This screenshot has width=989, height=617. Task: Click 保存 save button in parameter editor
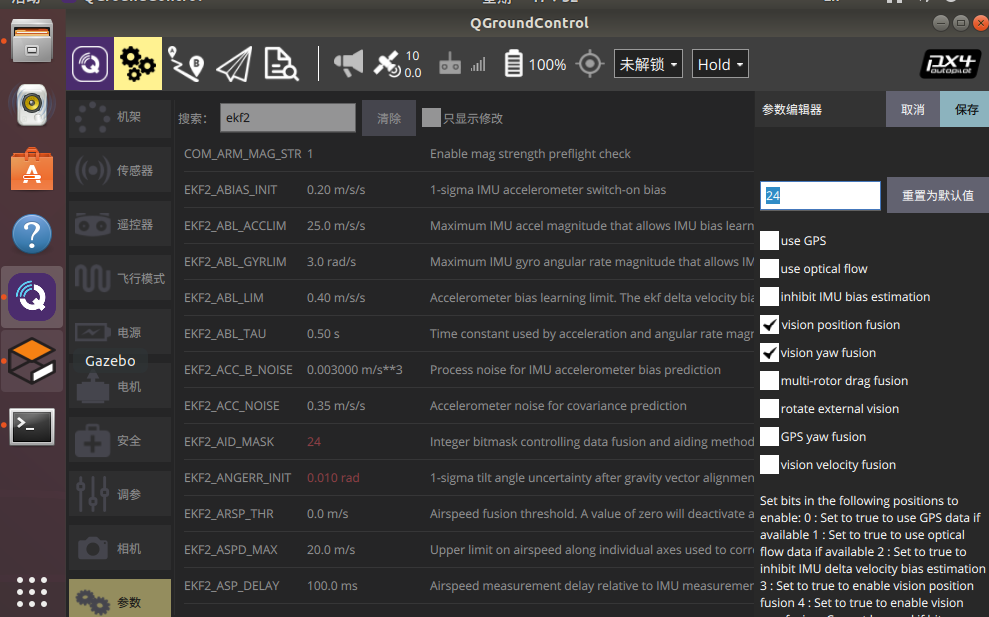coord(966,109)
